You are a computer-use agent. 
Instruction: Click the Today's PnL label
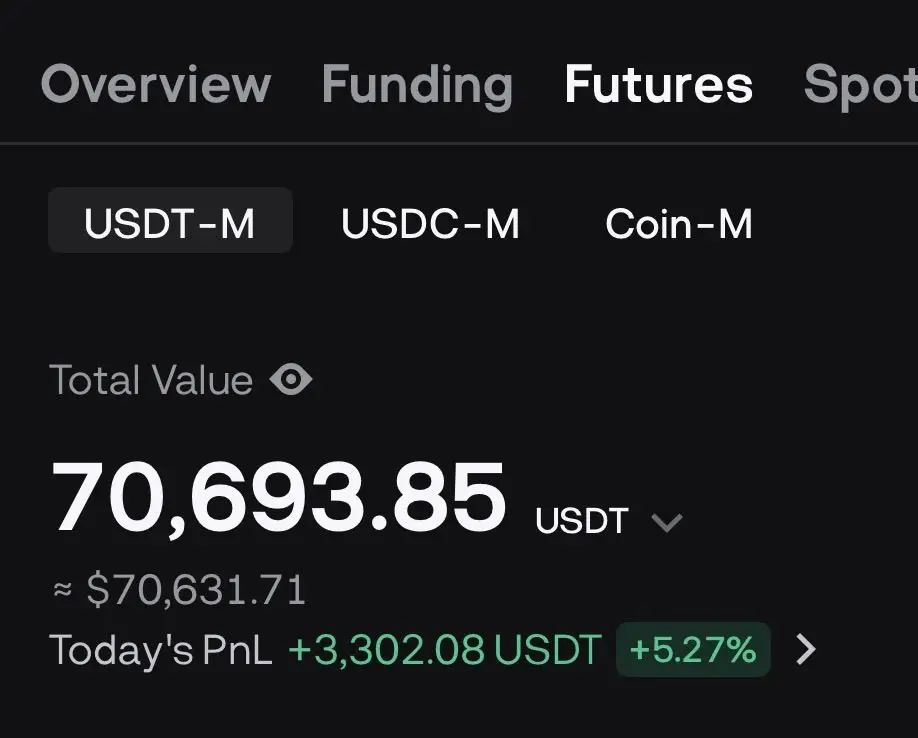click(x=161, y=651)
